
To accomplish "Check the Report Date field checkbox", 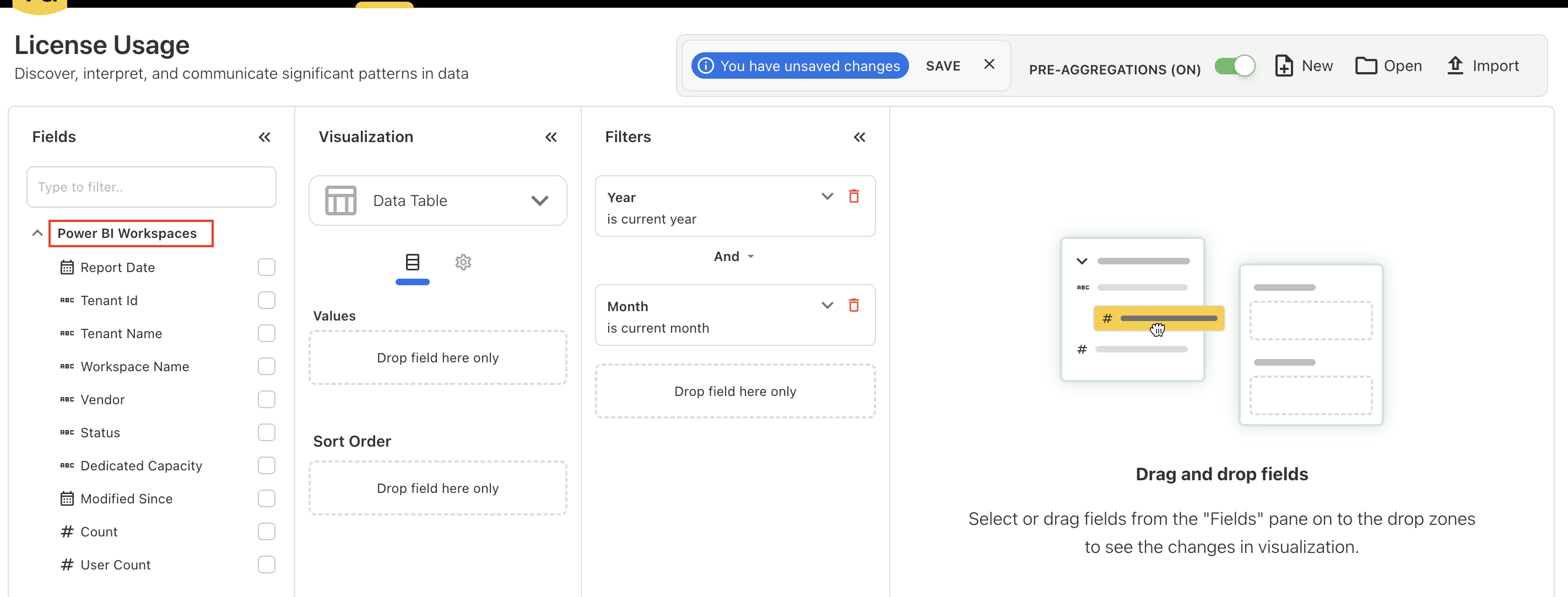I will [x=266, y=267].
